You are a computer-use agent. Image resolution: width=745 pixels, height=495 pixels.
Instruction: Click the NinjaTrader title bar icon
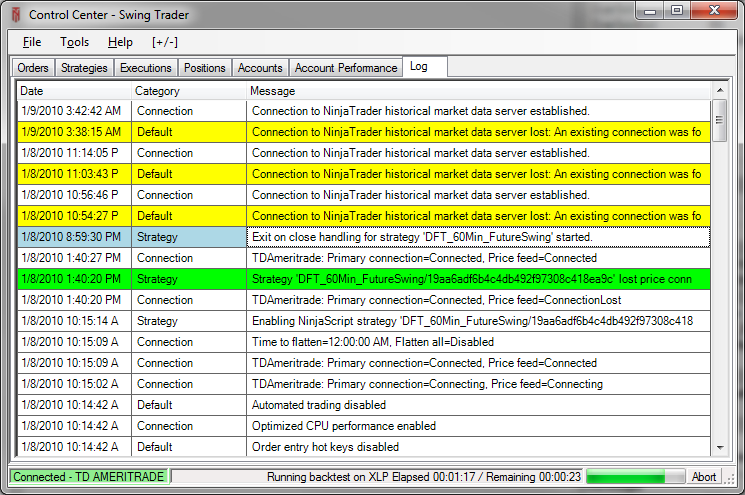(16, 15)
